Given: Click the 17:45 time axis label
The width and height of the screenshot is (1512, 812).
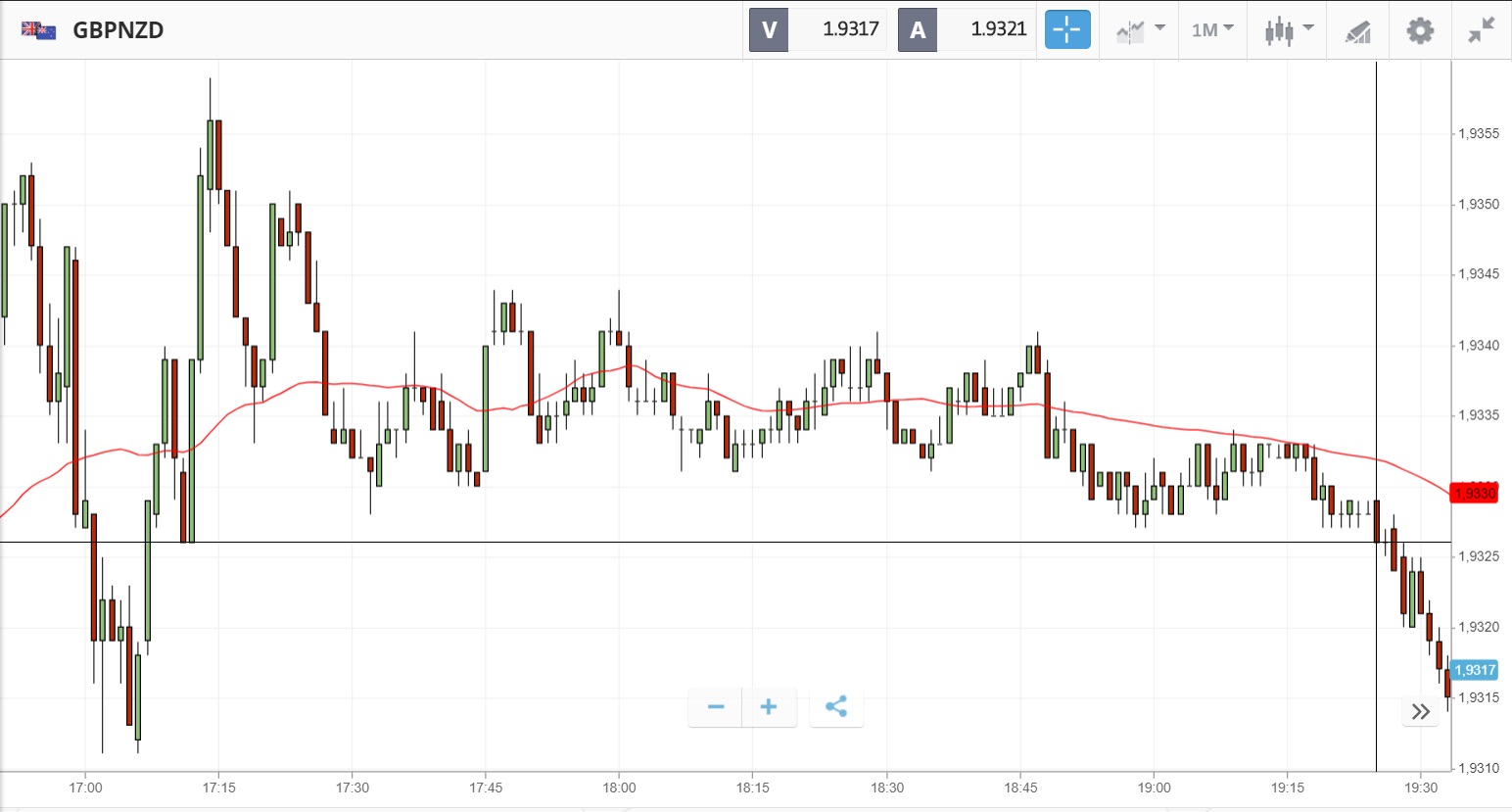Looking at the screenshot, I should point(486,788).
